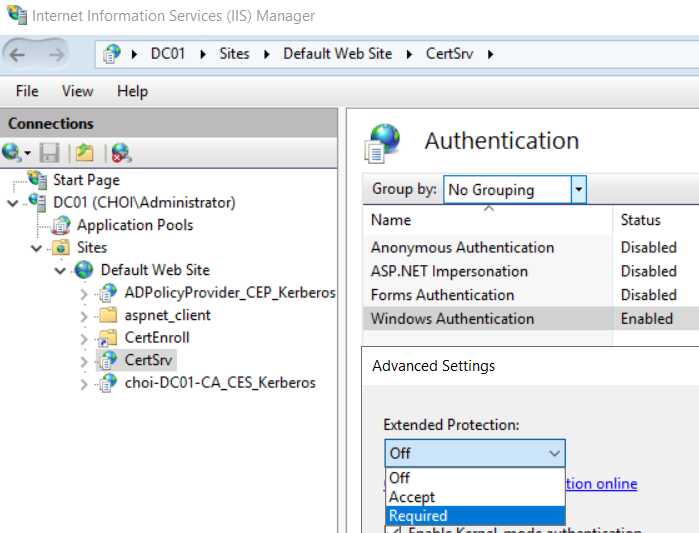699x533 pixels.
Task: Open the Group by No Grouping dropdown
Action: click(578, 189)
